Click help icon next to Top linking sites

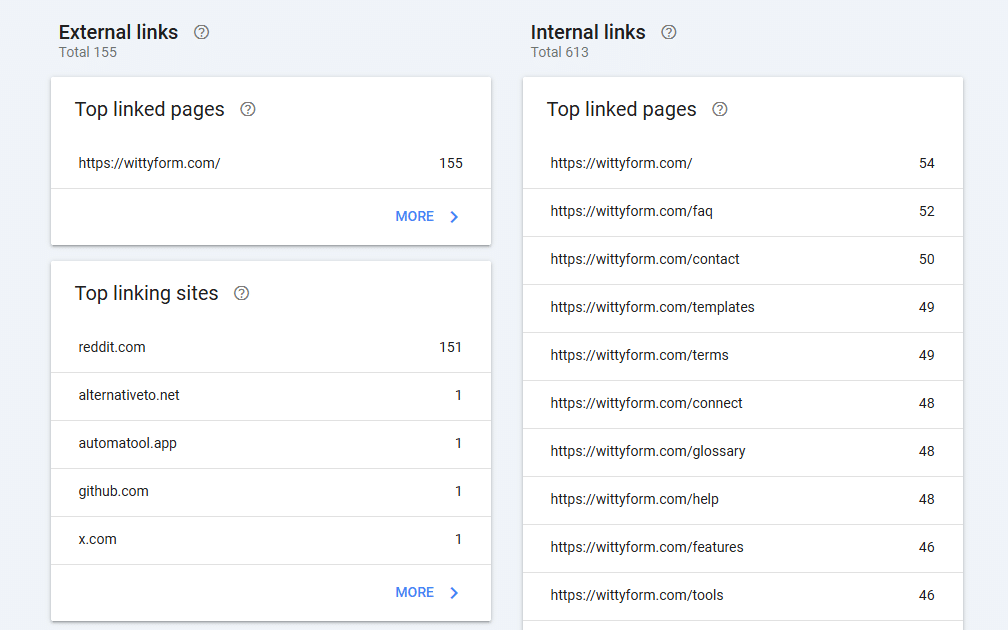241,293
